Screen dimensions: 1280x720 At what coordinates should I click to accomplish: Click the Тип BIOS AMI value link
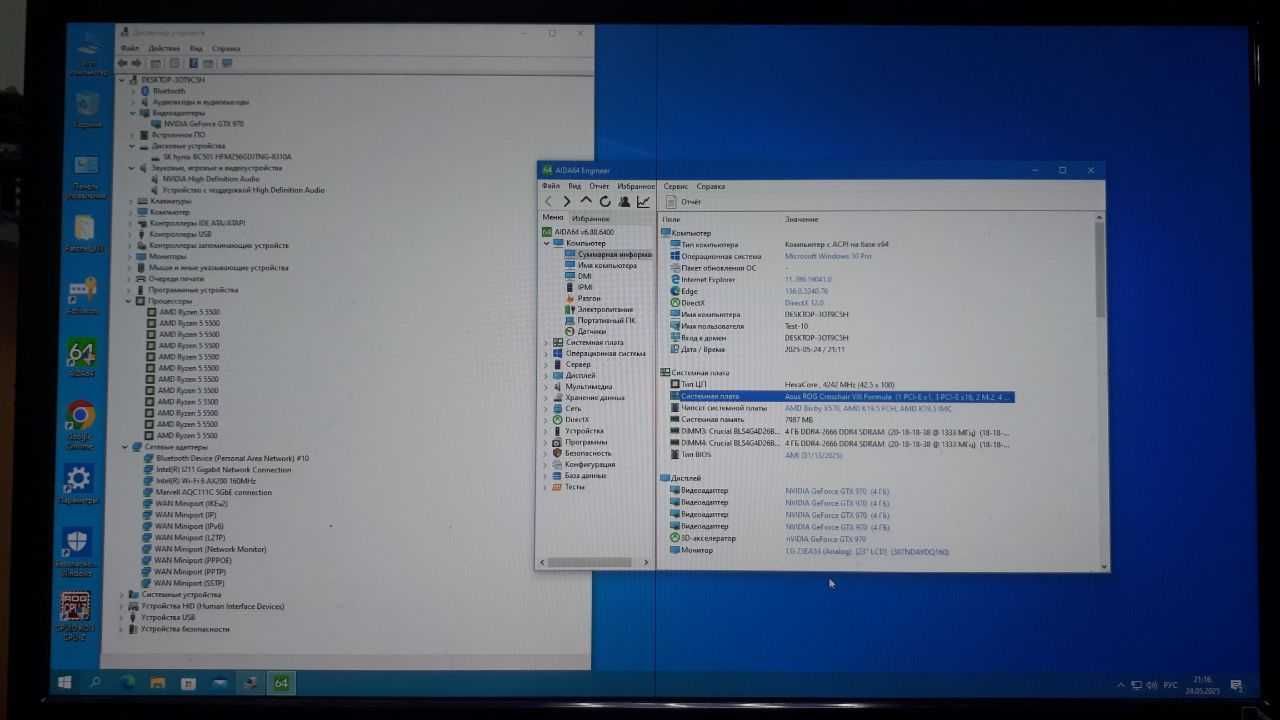pyautogui.click(x=814, y=455)
